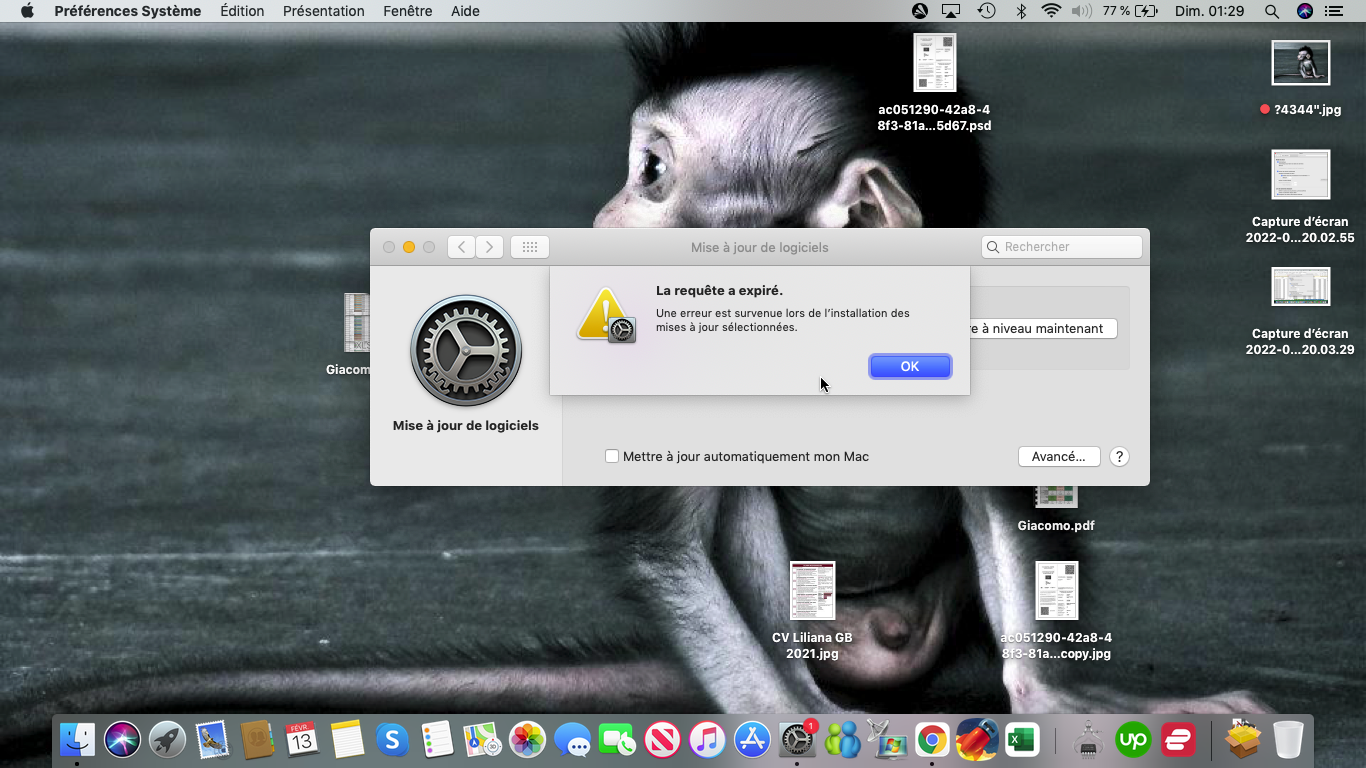
Task: Open Spotlight search magnifier icon
Action: (1271, 11)
